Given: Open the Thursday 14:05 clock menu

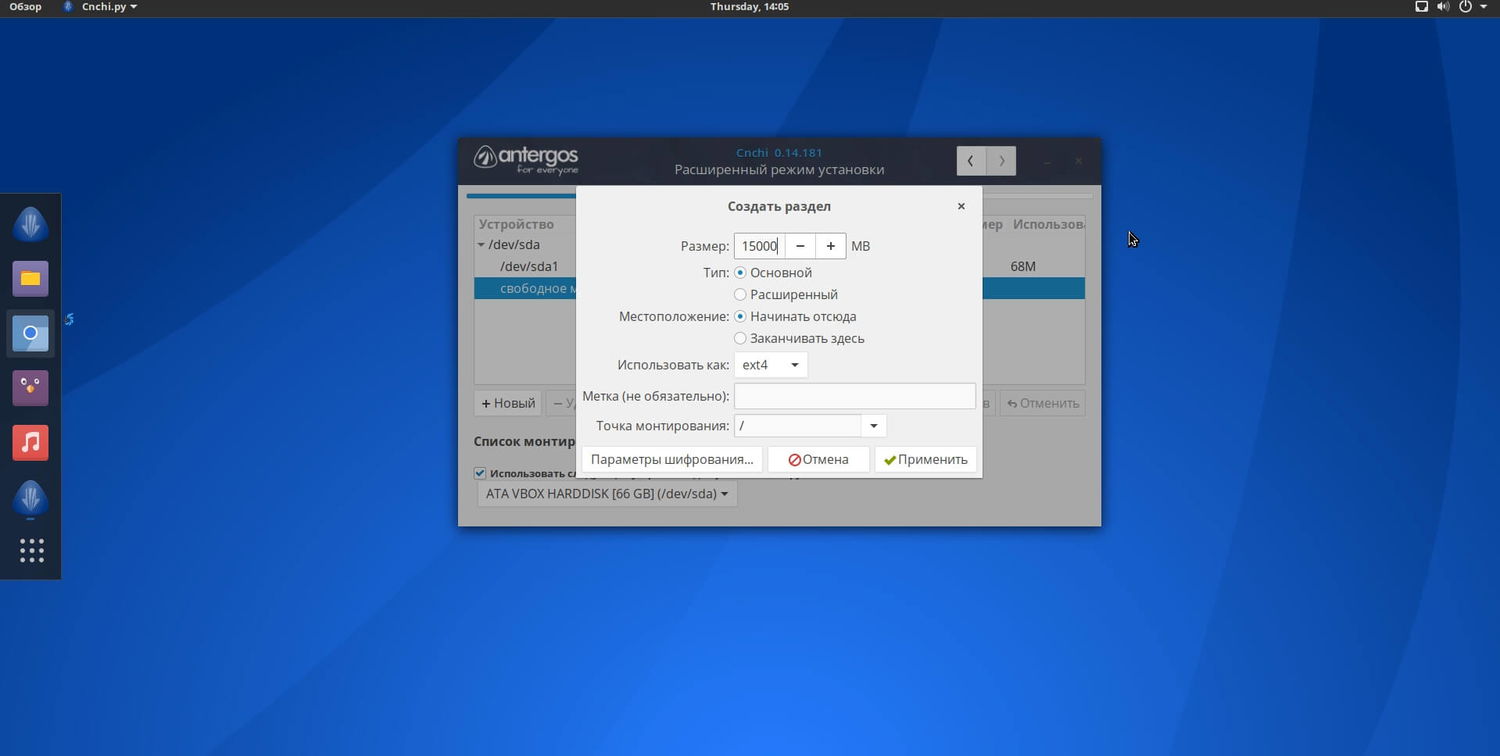Looking at the screenshot, I should coord(749,7).
